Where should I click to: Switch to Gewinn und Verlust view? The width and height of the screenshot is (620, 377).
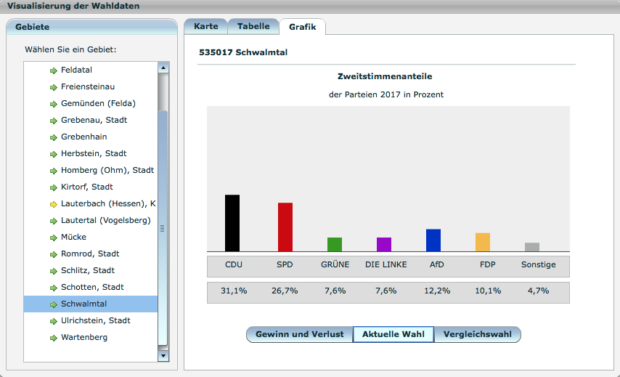[x=299, y=334]
